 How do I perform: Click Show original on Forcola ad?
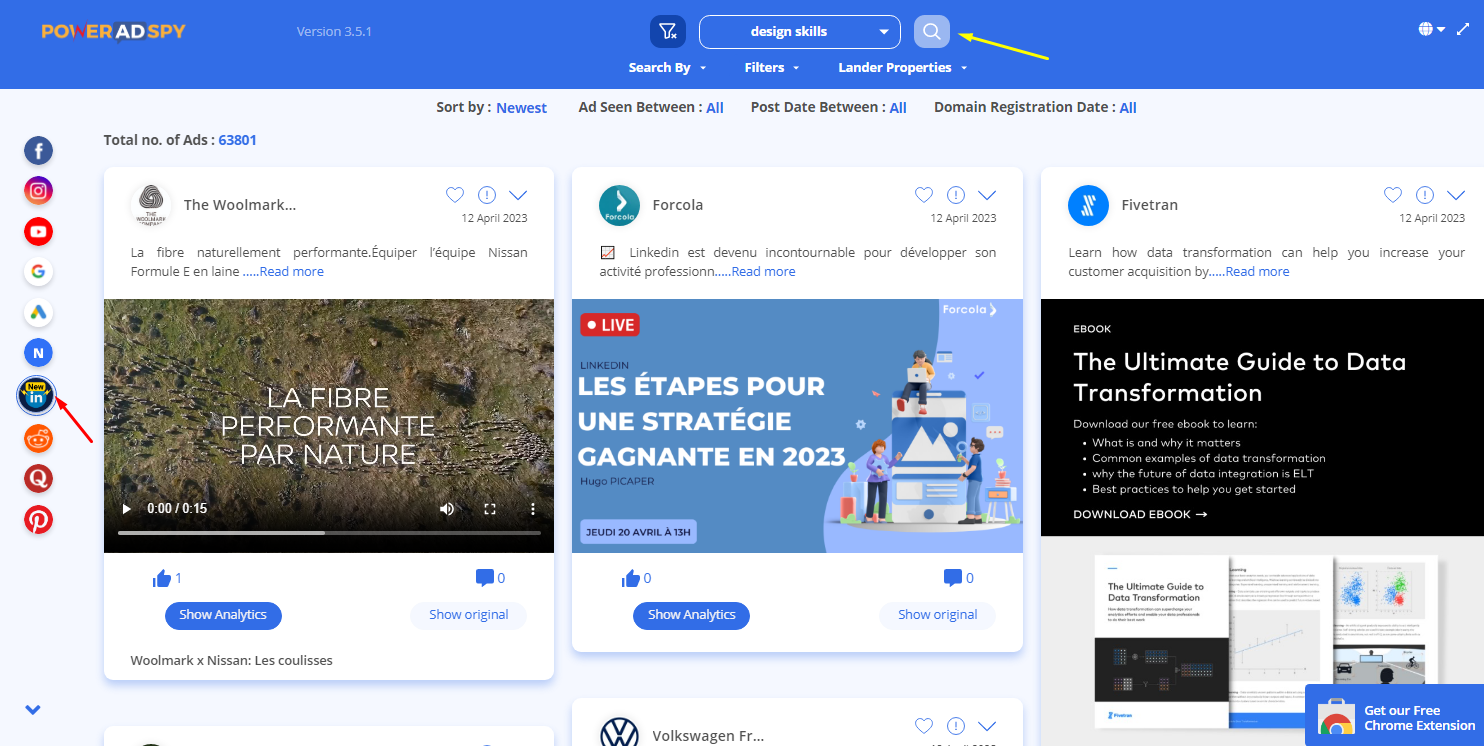pos(937,615)
